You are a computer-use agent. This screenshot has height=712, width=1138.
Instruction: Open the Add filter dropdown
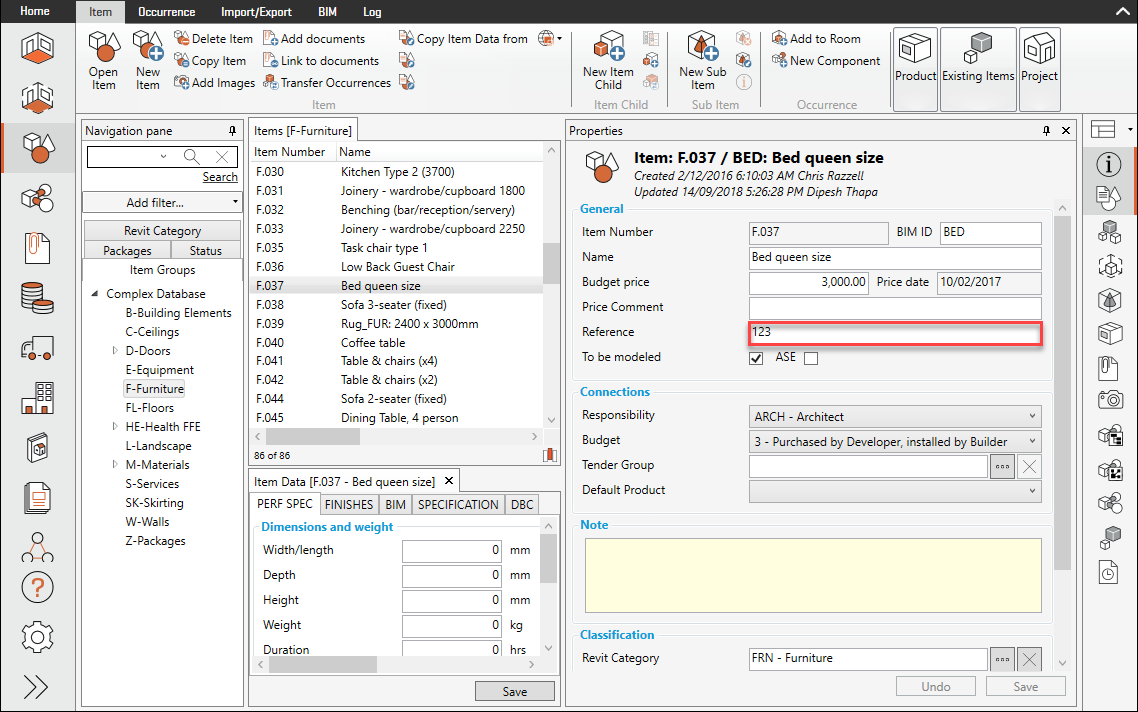click(x=162, y=202)
